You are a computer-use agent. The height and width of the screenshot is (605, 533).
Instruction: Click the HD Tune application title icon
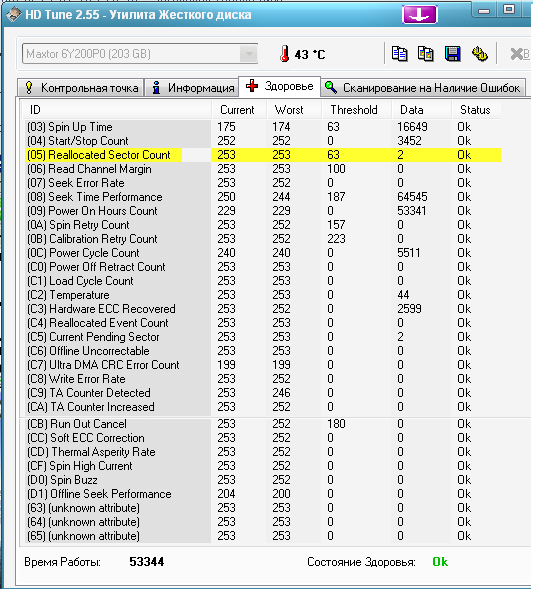tap(14, 15)
